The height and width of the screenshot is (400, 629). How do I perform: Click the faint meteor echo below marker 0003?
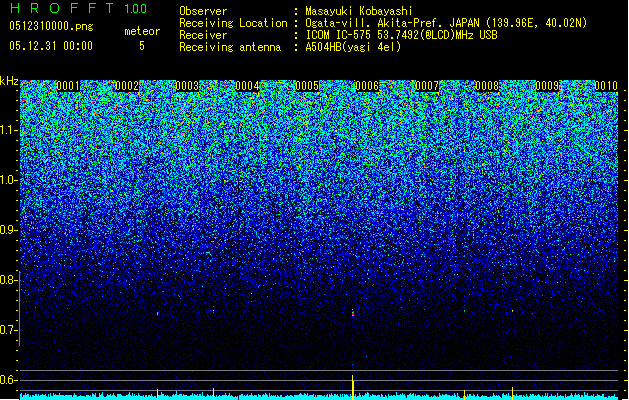[x=213, y=311]
